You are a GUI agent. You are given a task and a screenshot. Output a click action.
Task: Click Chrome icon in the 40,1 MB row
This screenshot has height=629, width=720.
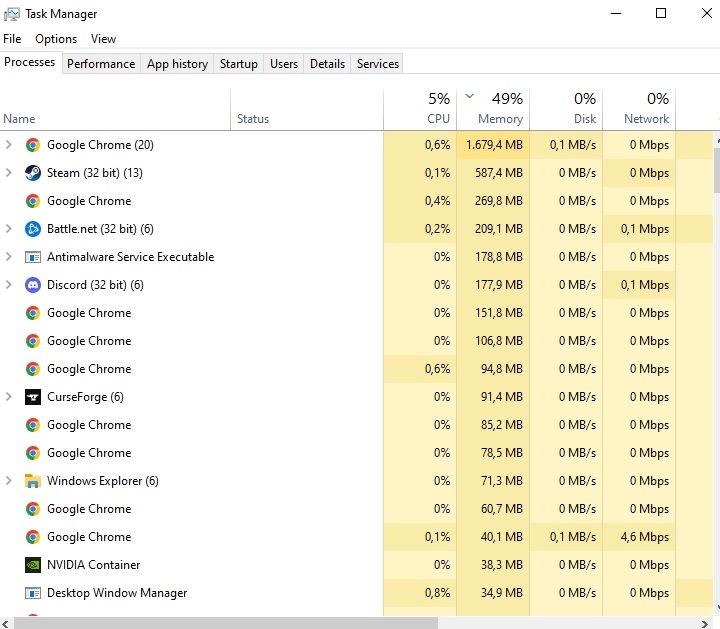pos(33,537)
